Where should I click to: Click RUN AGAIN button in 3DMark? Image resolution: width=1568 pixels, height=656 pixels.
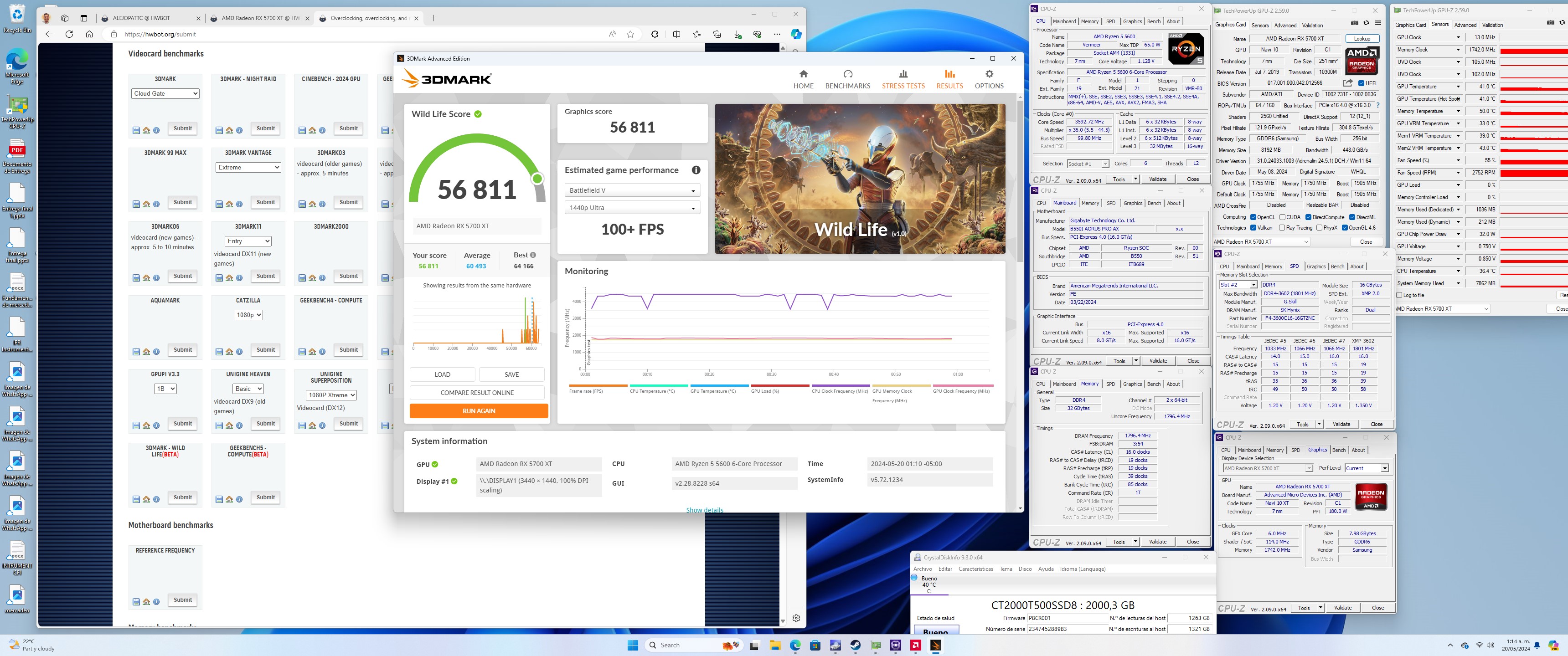click(479, 411)
